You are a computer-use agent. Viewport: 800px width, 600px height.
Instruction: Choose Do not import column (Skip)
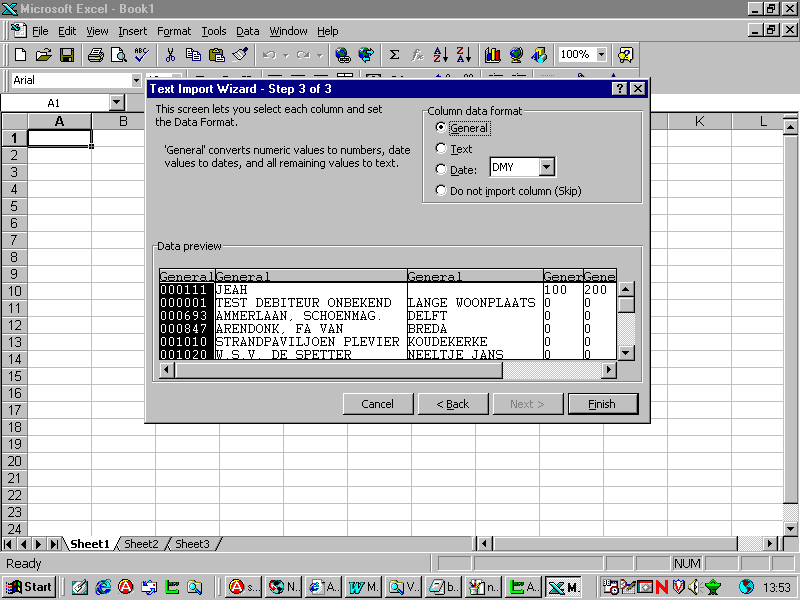click(441, 191)
